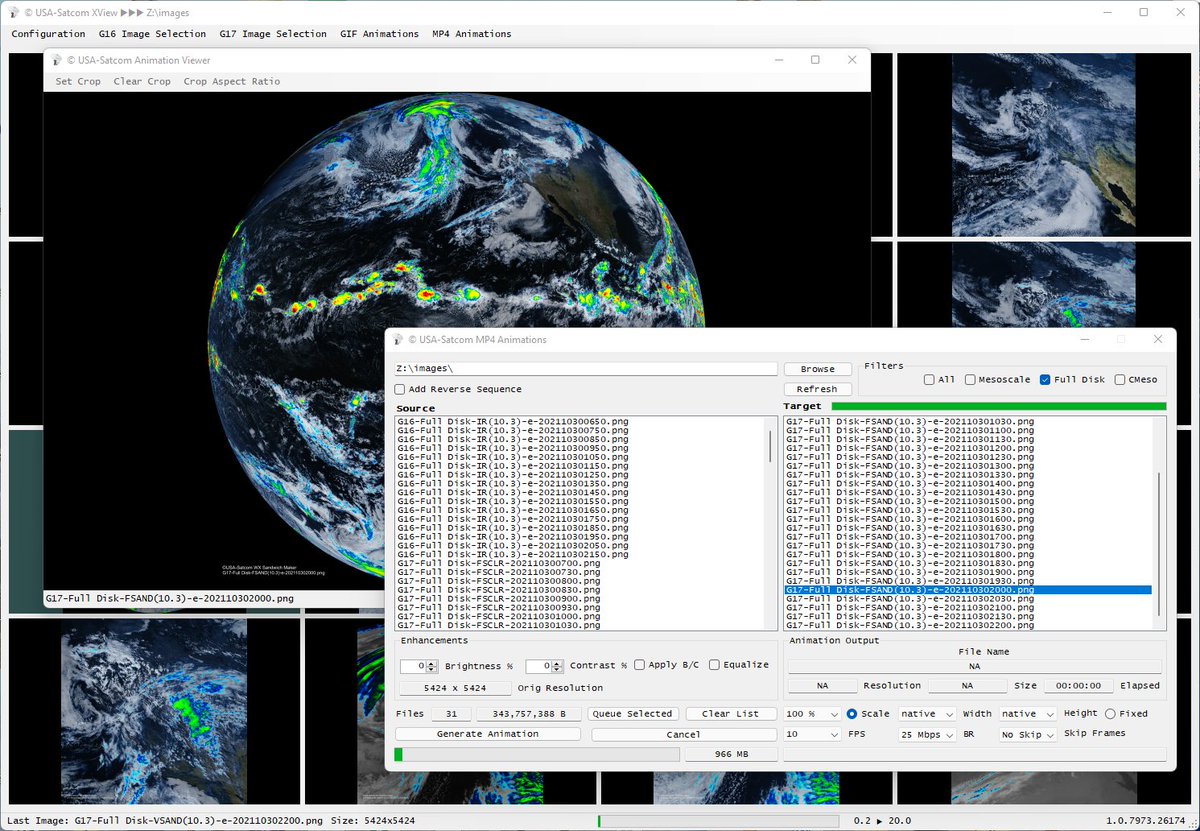Viewport: 1200px width, 831px height.
Task: Click the 5424 x 5424 resolution button
Action: [x=455, y=688]
